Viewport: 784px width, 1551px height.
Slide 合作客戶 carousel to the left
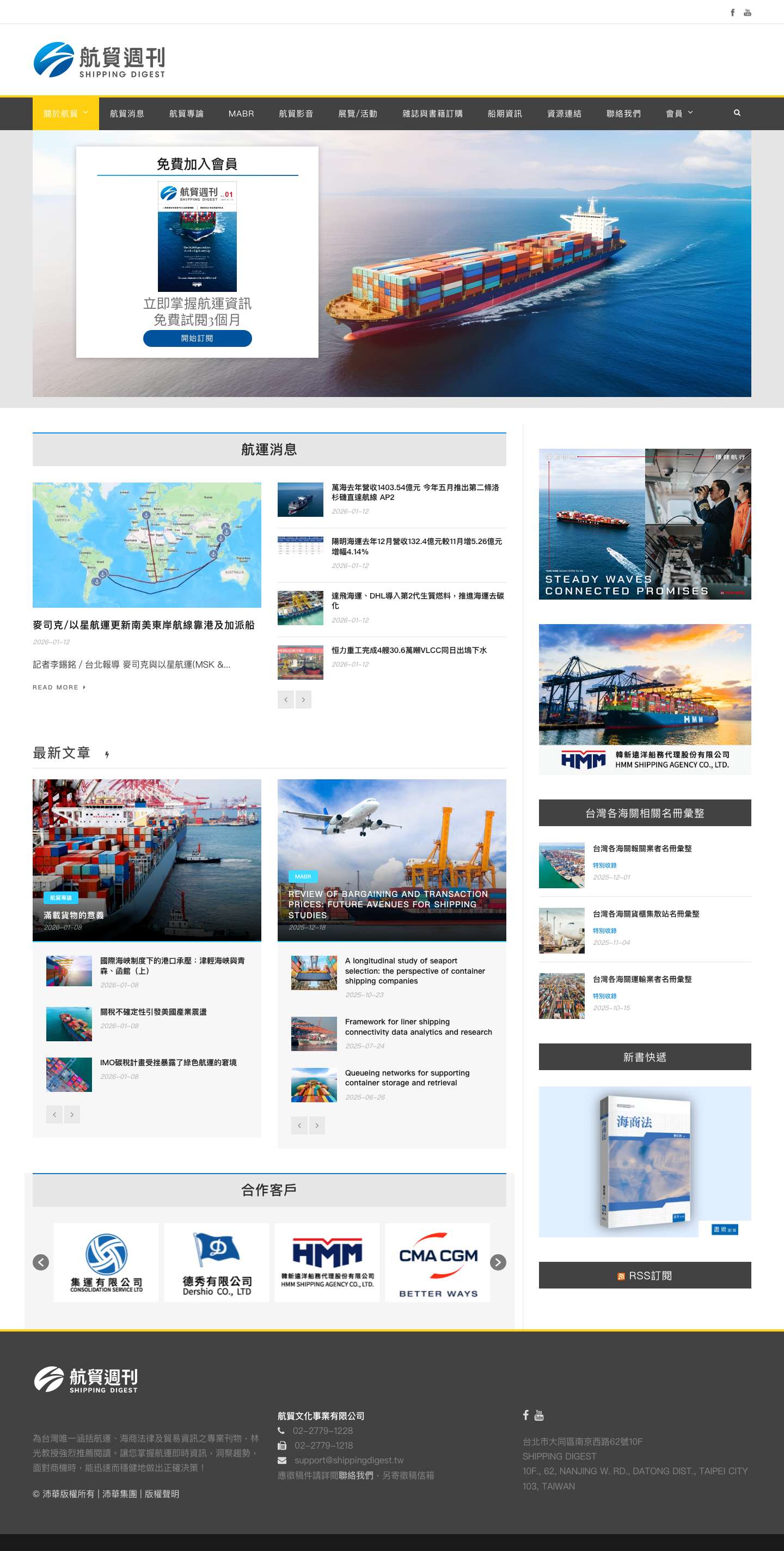[41, 1262]
